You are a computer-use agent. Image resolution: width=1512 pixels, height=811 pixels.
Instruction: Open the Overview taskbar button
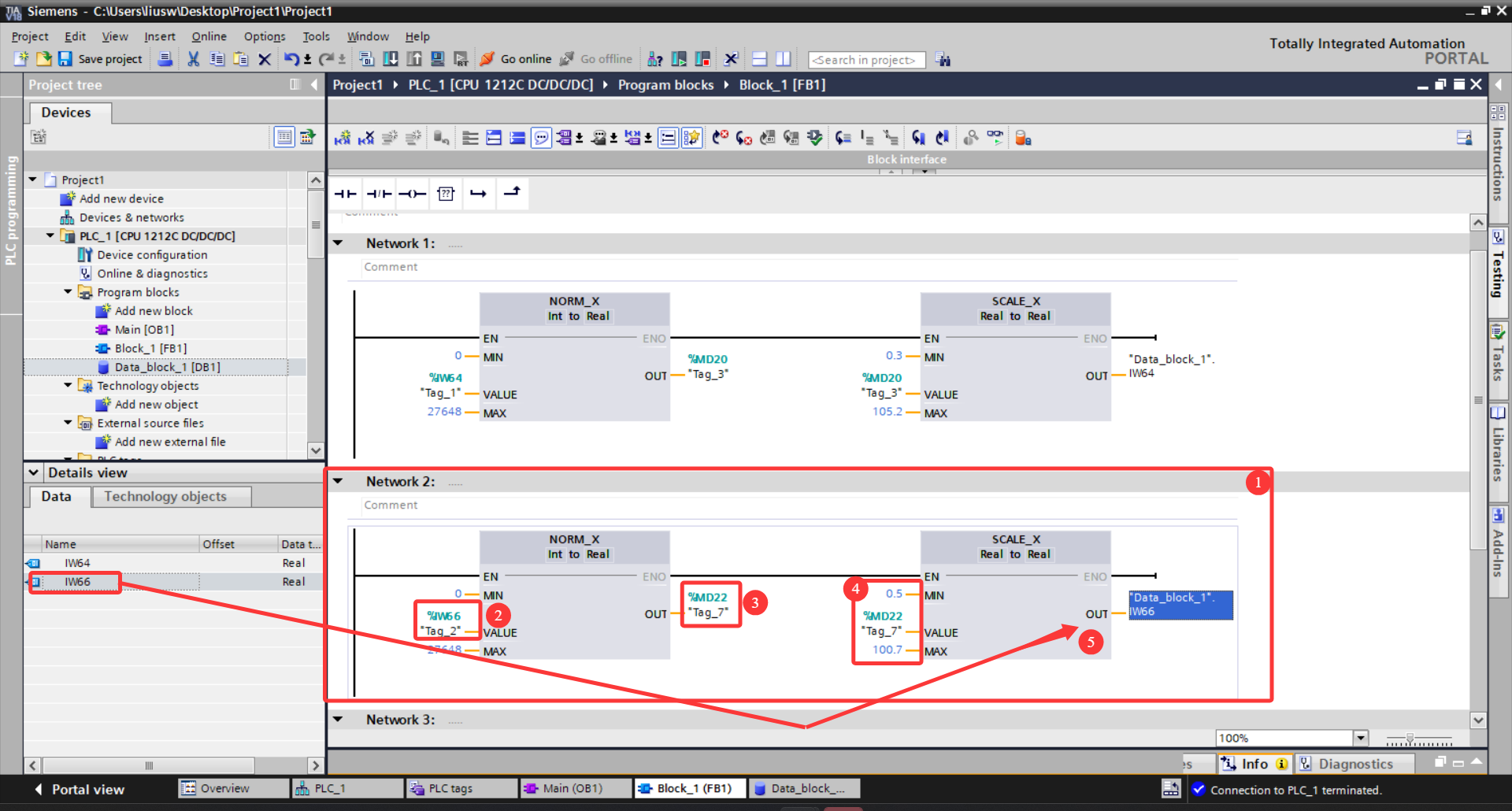(234, 788)
